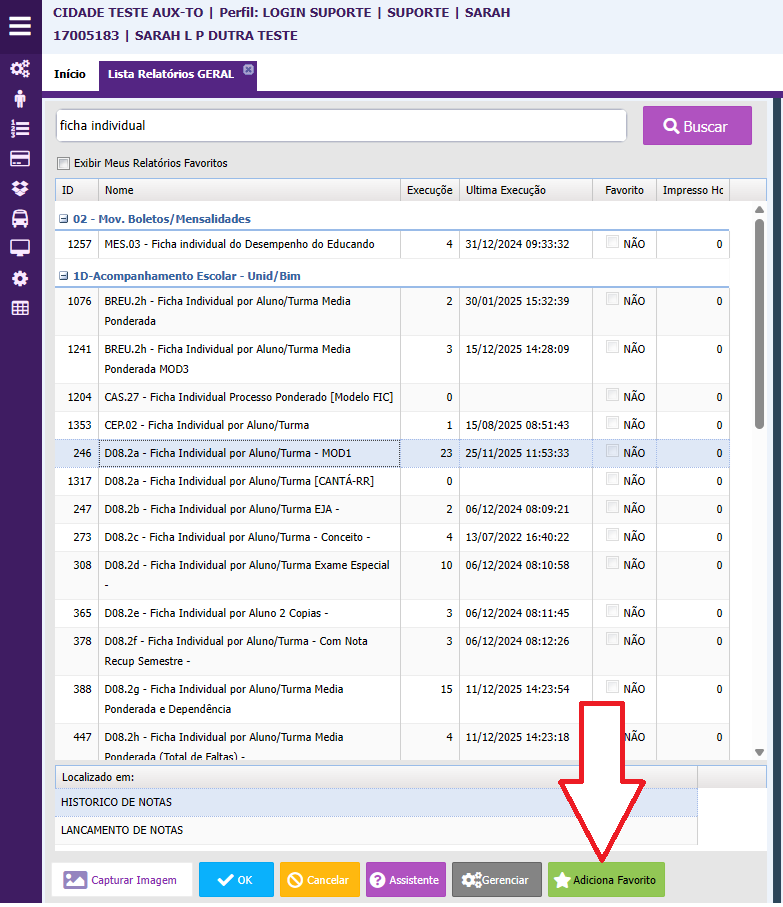Click the monitor screen sidebar icon
This screenshot has height=907, width=783.
(20, 248)
